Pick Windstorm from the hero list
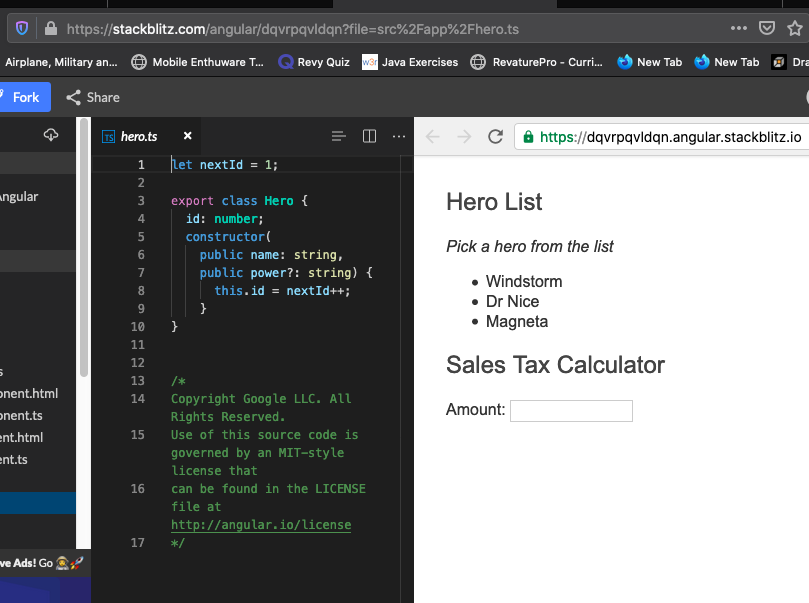Viewport: 809px width, 603px height. pyautogui.click(x=524, y=281)
